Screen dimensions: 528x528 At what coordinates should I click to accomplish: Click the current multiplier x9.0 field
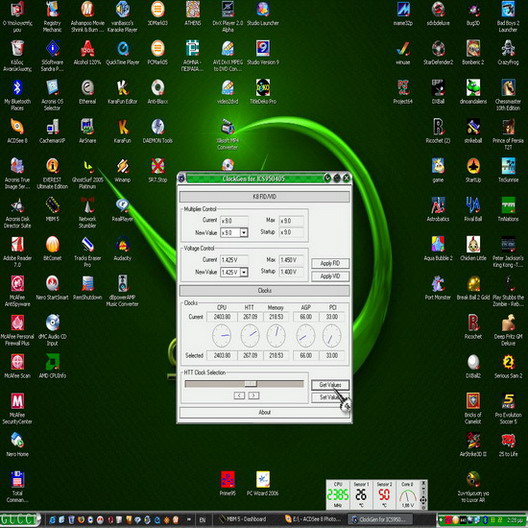[234, 221]
